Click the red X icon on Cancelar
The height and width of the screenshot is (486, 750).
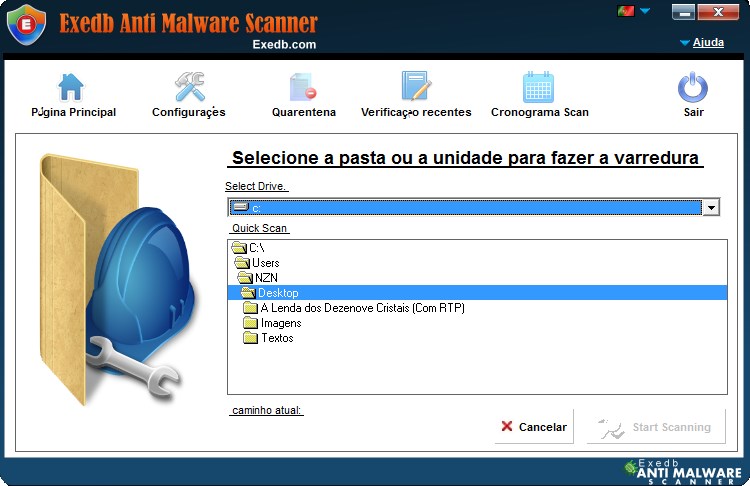point(507,426)
